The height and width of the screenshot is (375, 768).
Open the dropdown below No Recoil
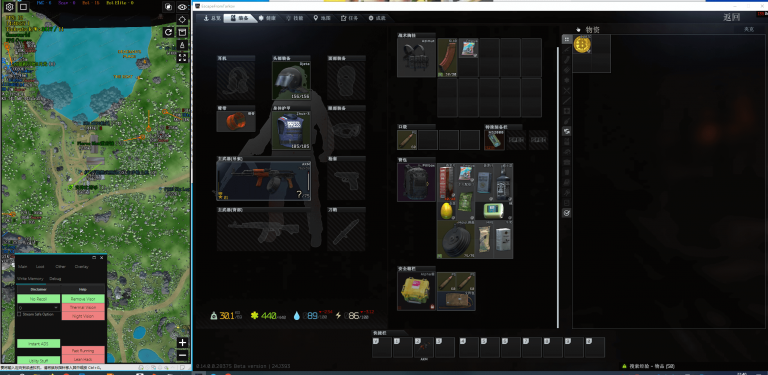pos(39,307)
